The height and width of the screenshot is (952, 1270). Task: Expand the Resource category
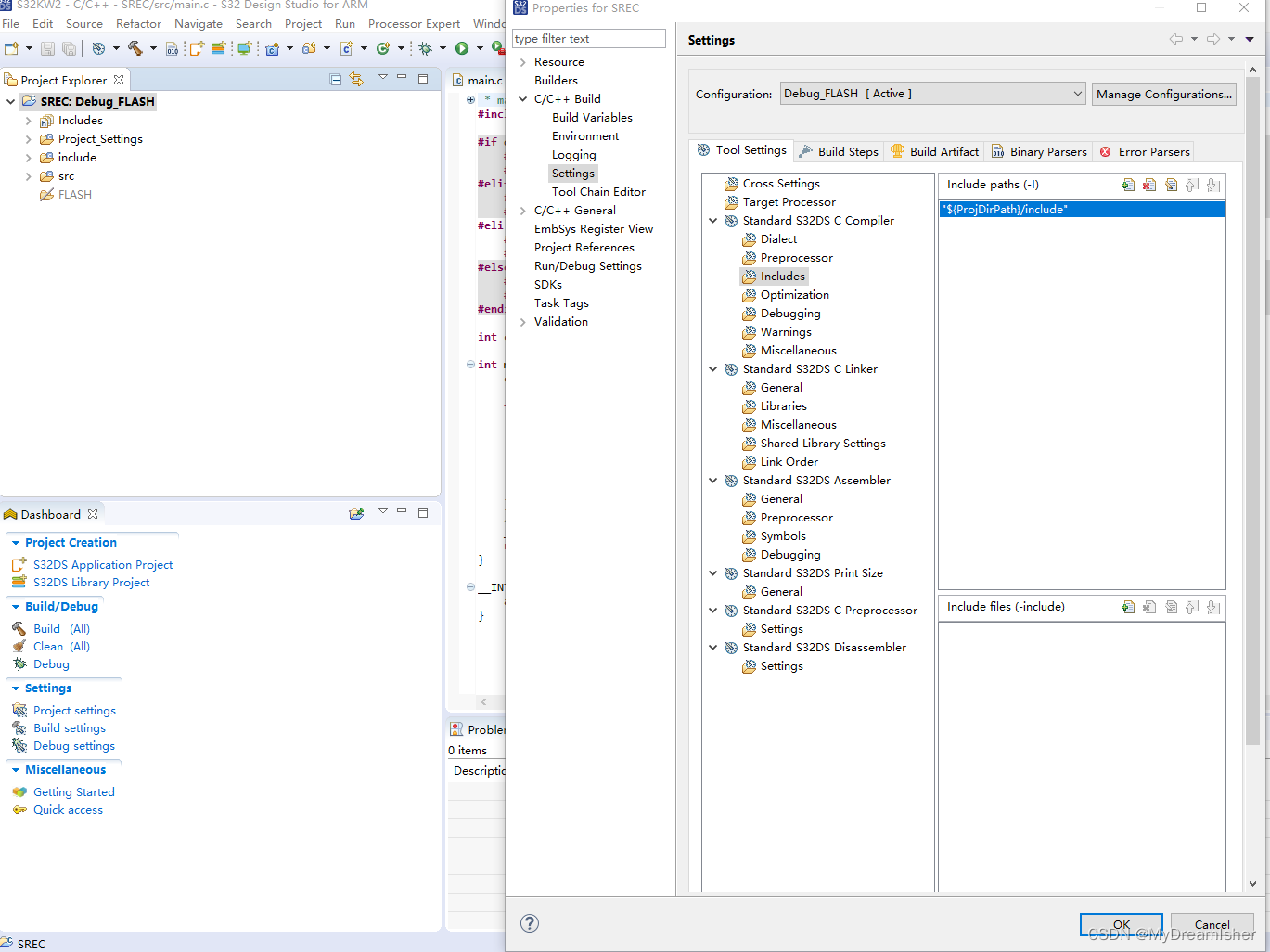pos(523,62)
